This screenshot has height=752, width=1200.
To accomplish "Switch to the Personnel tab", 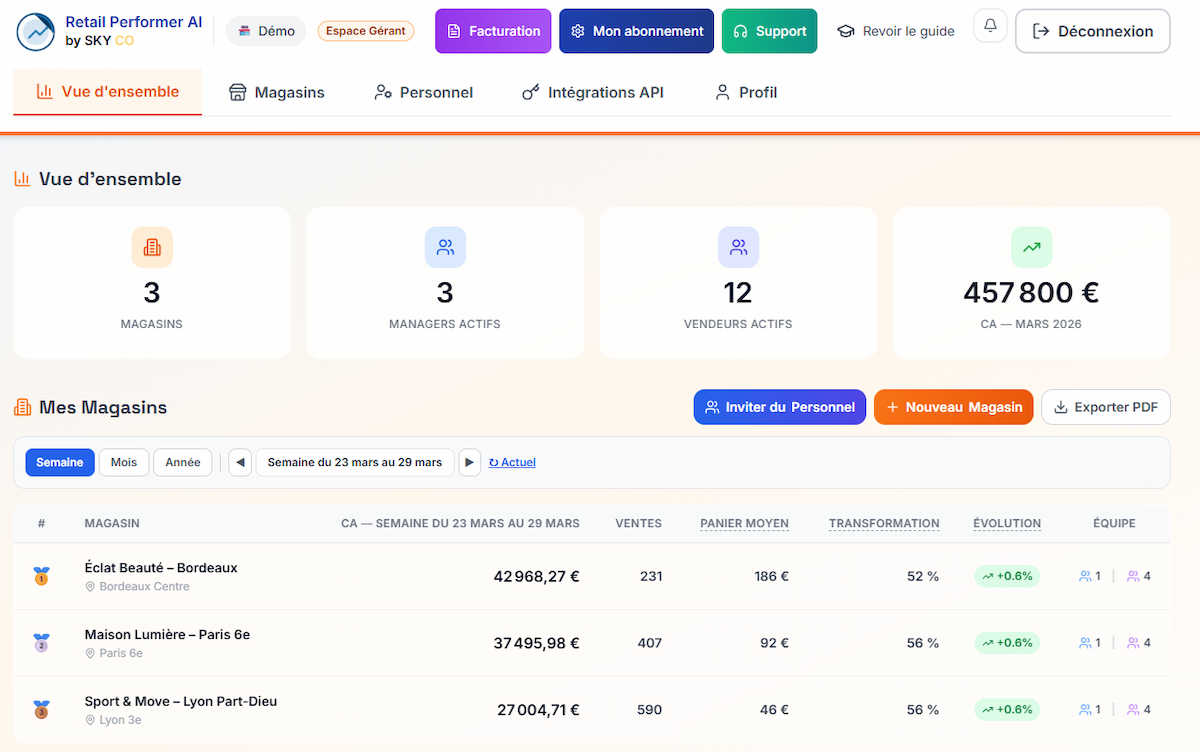I will (x=422, y=92).
